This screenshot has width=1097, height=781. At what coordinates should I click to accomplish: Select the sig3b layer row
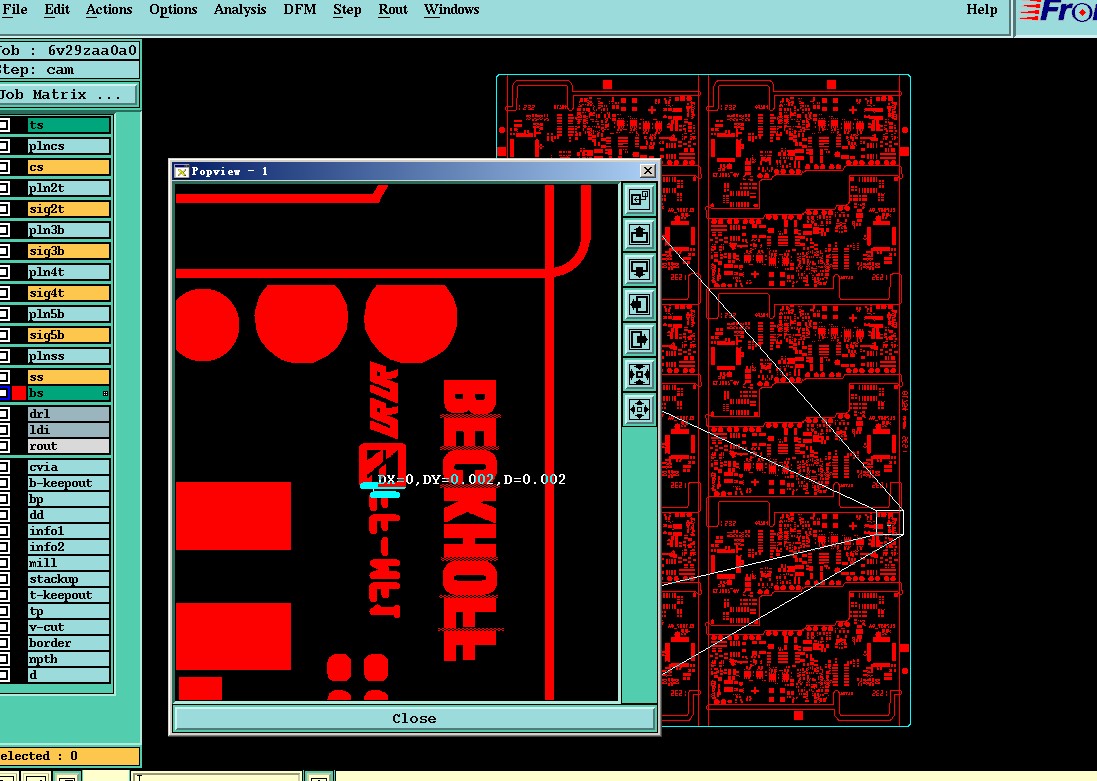click(69, 251)
